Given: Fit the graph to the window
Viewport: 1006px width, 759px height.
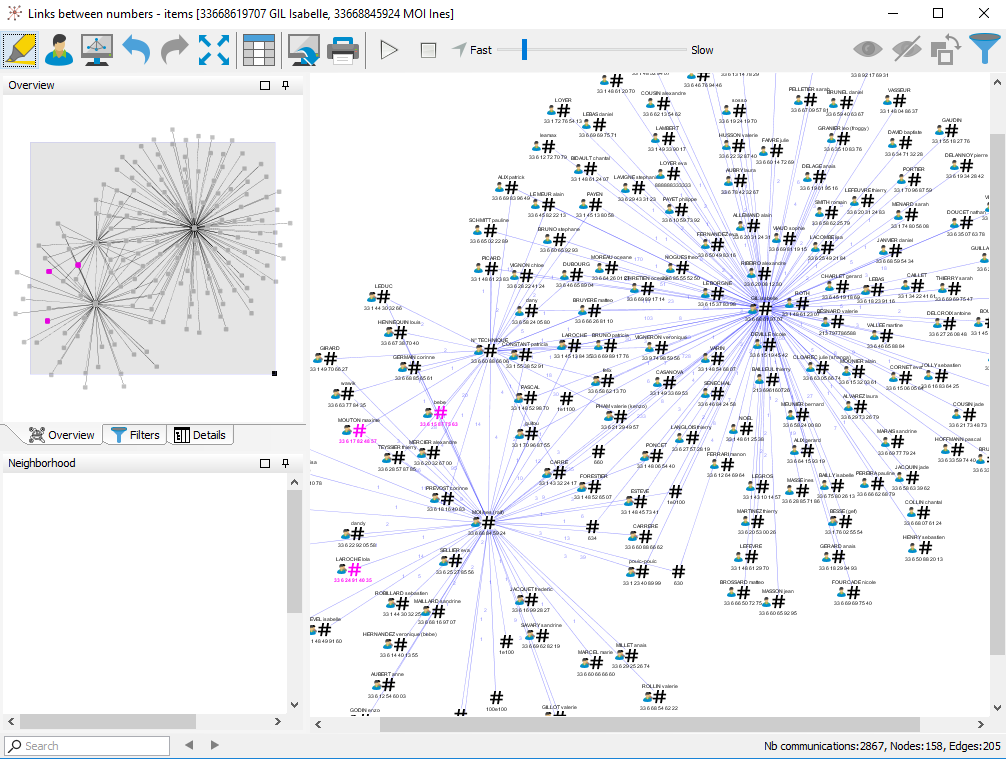Looking at the screenshot, I should (214, 50).
